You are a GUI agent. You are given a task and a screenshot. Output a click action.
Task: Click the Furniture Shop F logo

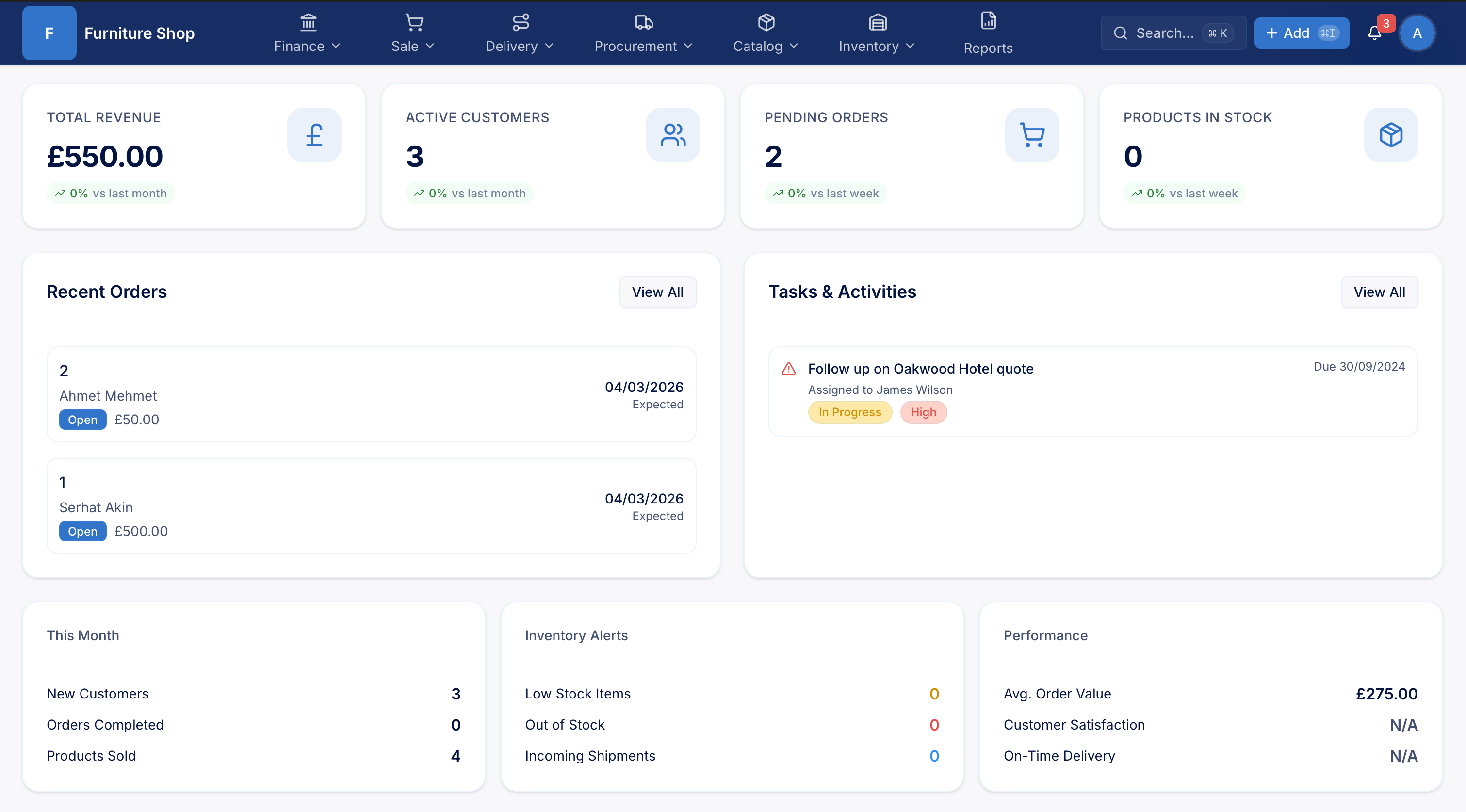pyautogui.click(x=49, y=33)
